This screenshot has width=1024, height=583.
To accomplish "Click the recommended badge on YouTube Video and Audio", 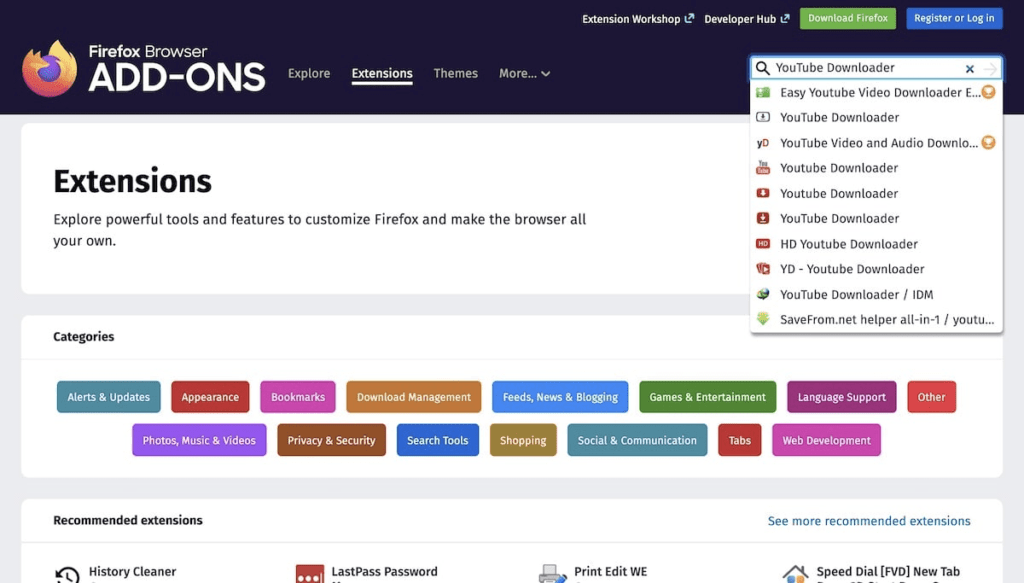I will (x=988, y=142).
